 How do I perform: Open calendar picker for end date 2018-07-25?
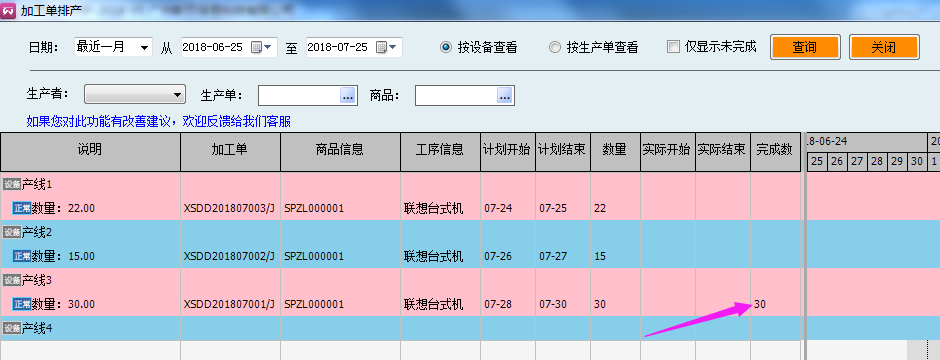386,47
